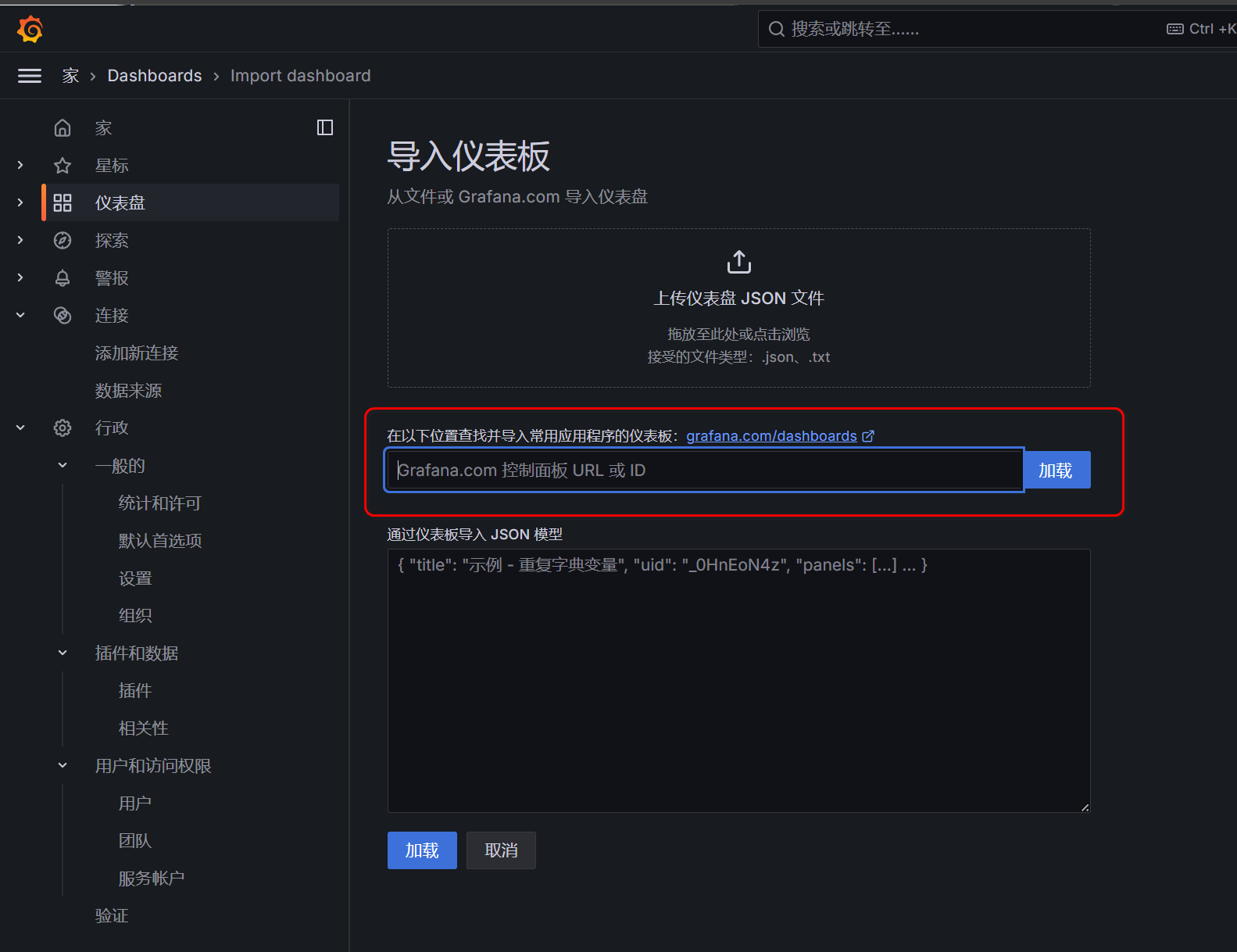Open 团队 in the sidebar

[x=135, y=840]
